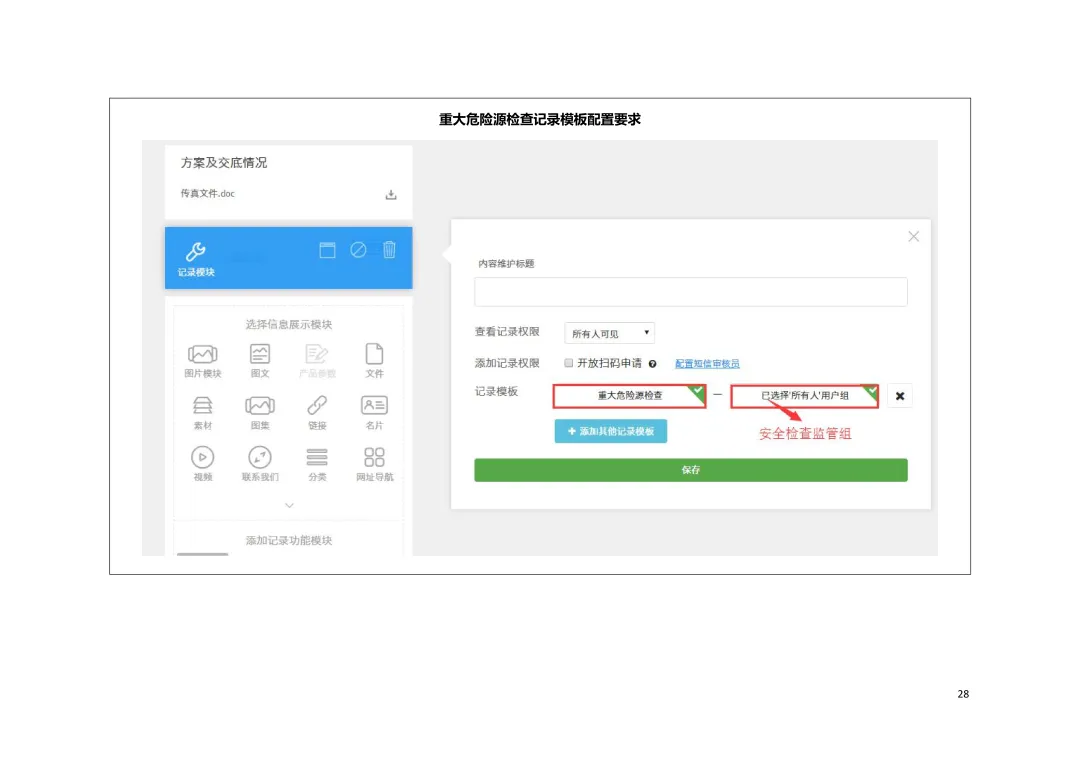
Task: Expand more modules with the down chevron
Action: click(289, 506)
